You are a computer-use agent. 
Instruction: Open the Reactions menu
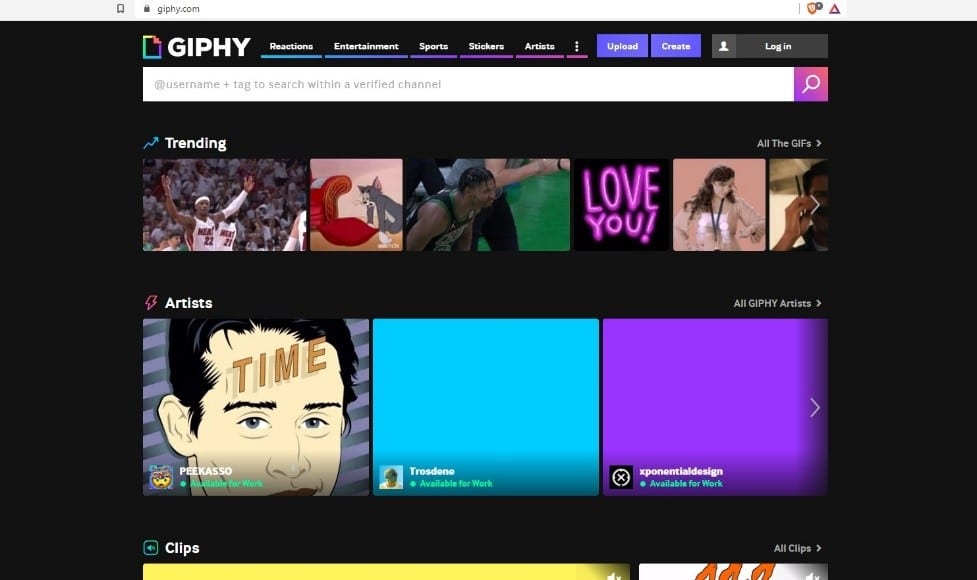click(x=291, y=46)
